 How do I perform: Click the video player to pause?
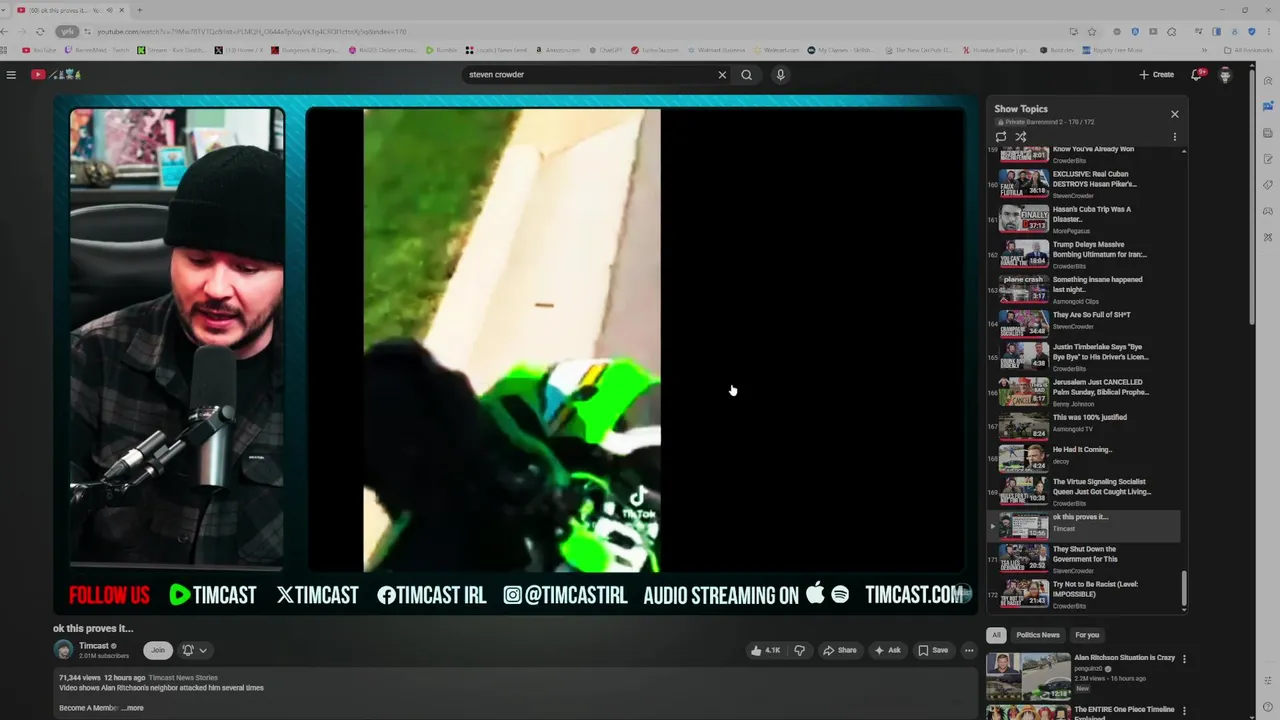(516, 354)
